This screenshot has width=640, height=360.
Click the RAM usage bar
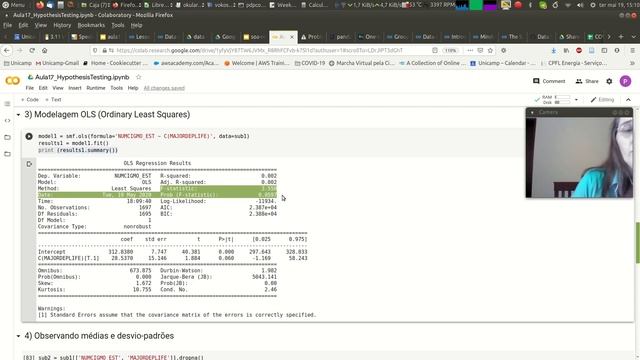[562, 97]
